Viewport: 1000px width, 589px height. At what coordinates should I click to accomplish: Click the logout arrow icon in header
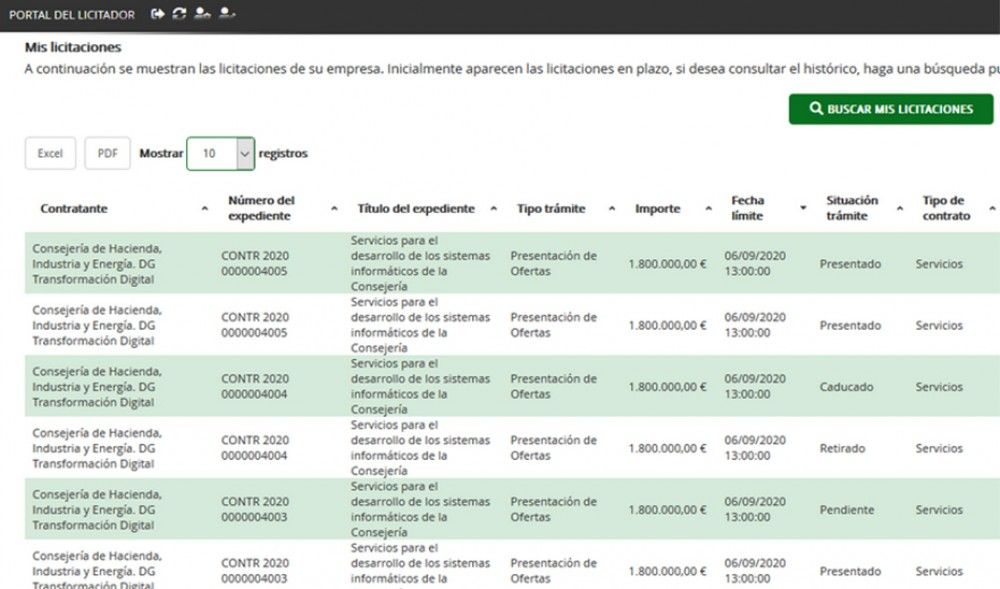click(158, 13)
